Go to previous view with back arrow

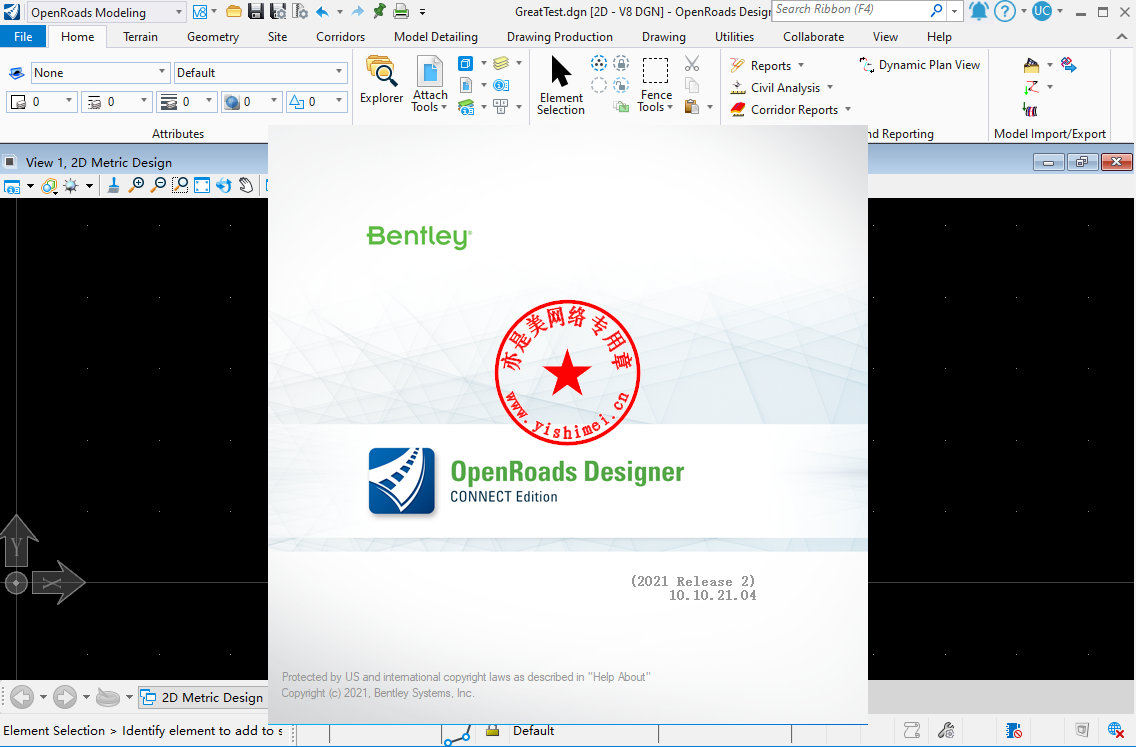pyautogui.click(x=22, y=697)
